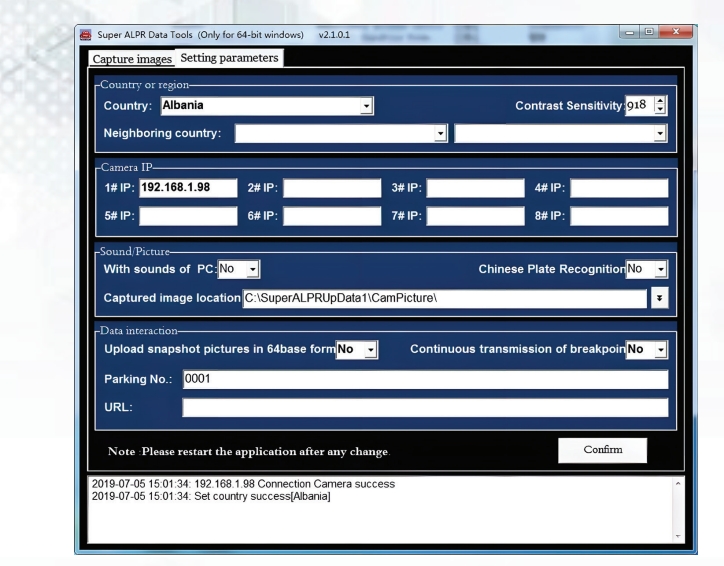Click the Captured image location path field
The width and height of the screenshot is (724, 566).
pos(444,298)
